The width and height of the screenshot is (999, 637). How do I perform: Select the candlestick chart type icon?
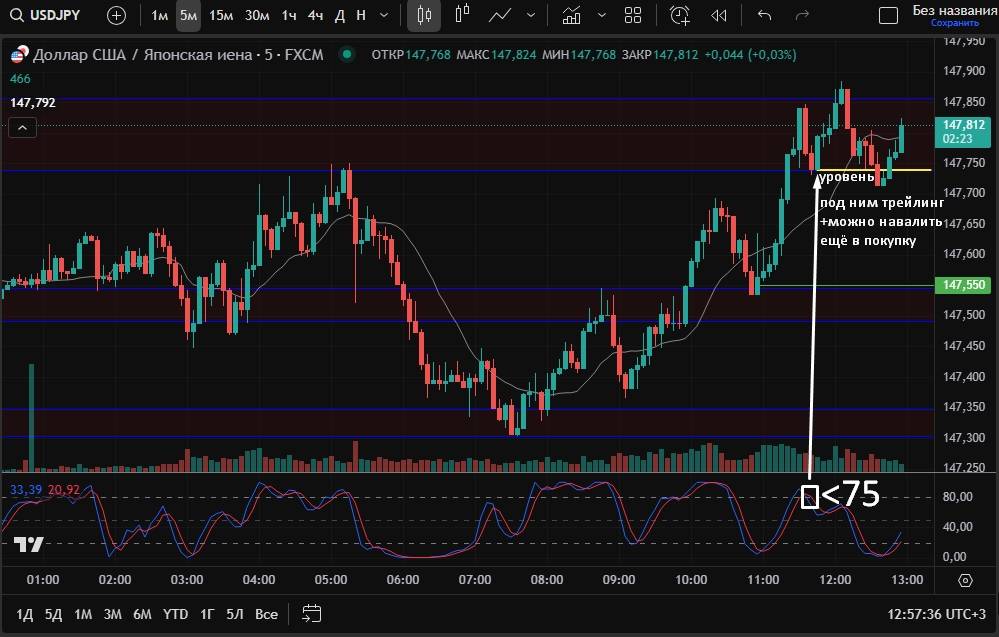pos(424,15)
